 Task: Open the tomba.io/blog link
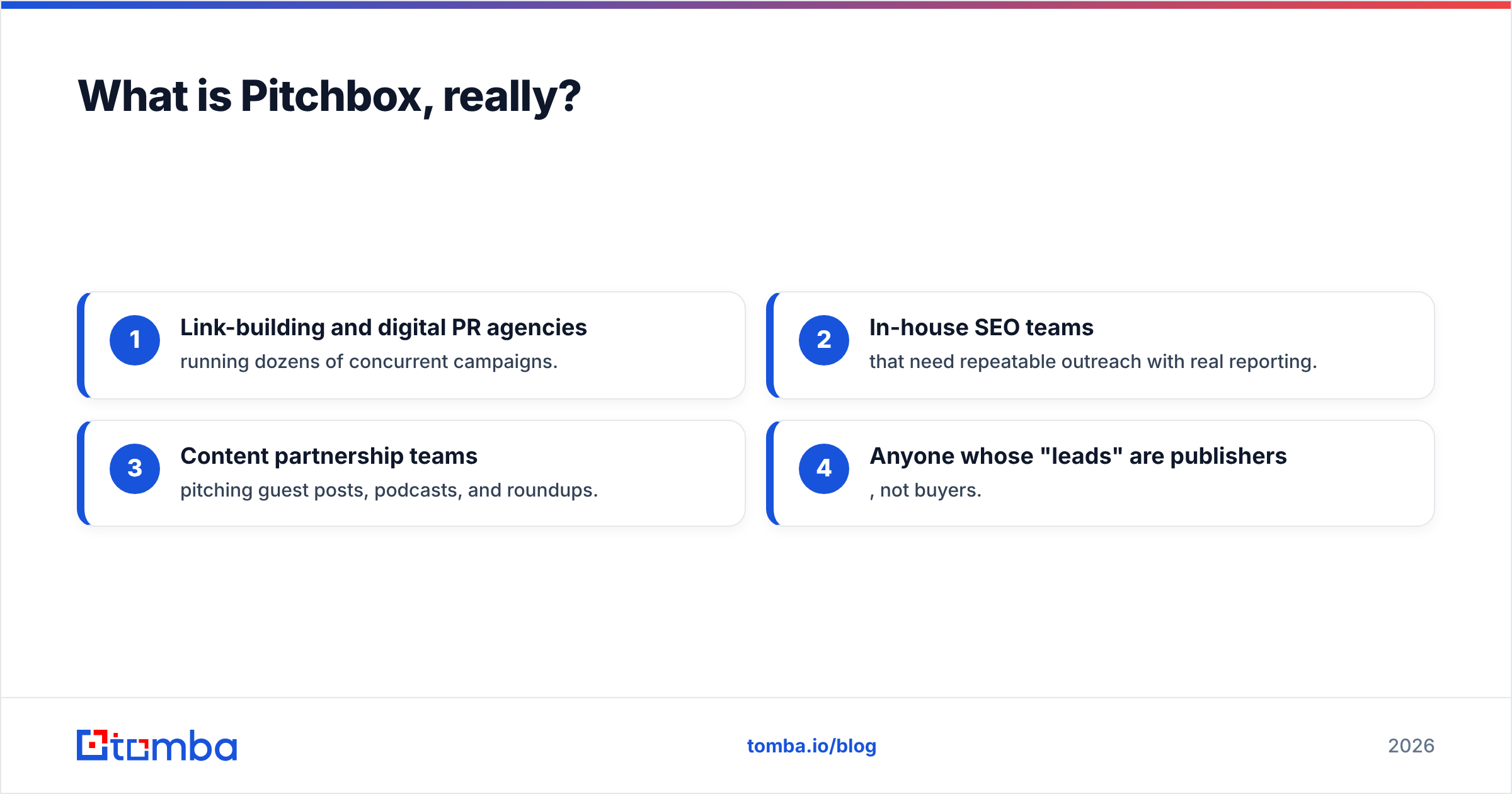[x=811, y=746]
